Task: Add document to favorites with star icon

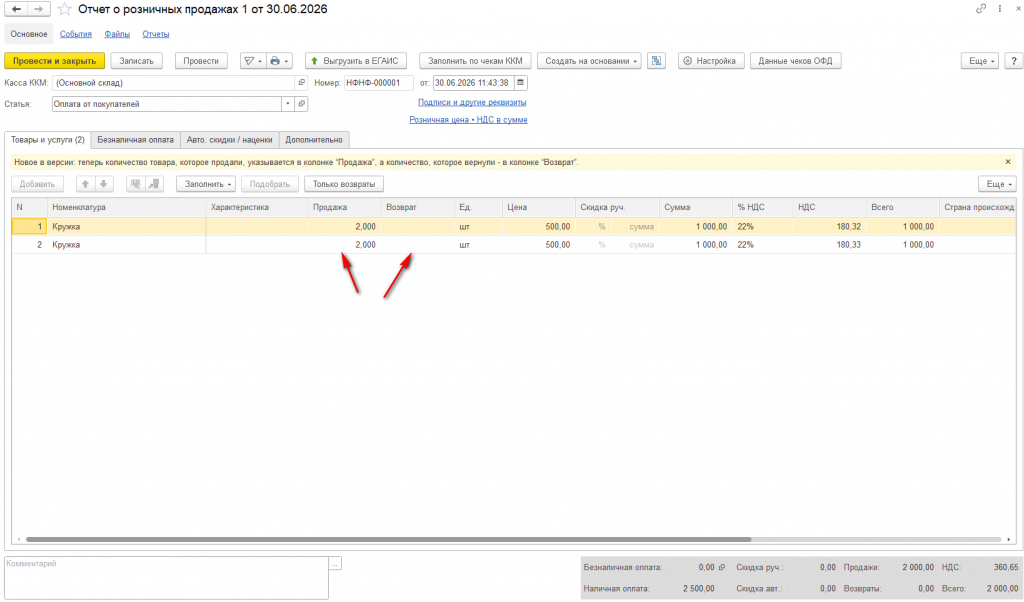Action: click(x=64, y=9)
